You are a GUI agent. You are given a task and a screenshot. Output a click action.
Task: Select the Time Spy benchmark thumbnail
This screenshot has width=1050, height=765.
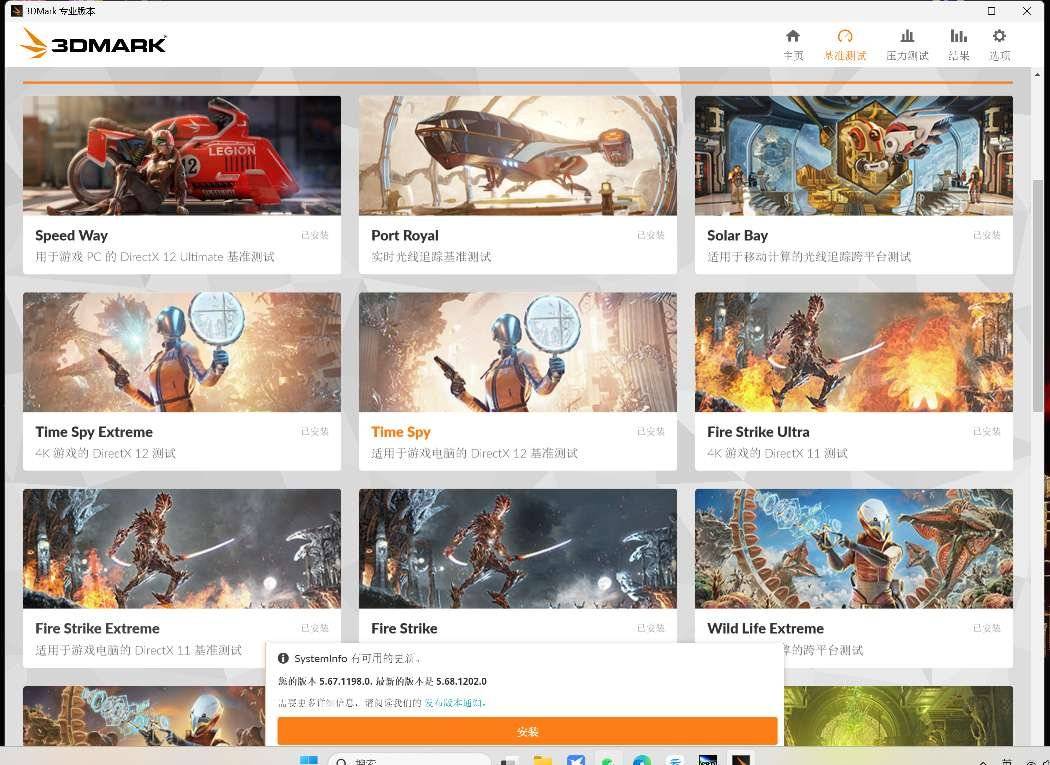click(518, 352)
